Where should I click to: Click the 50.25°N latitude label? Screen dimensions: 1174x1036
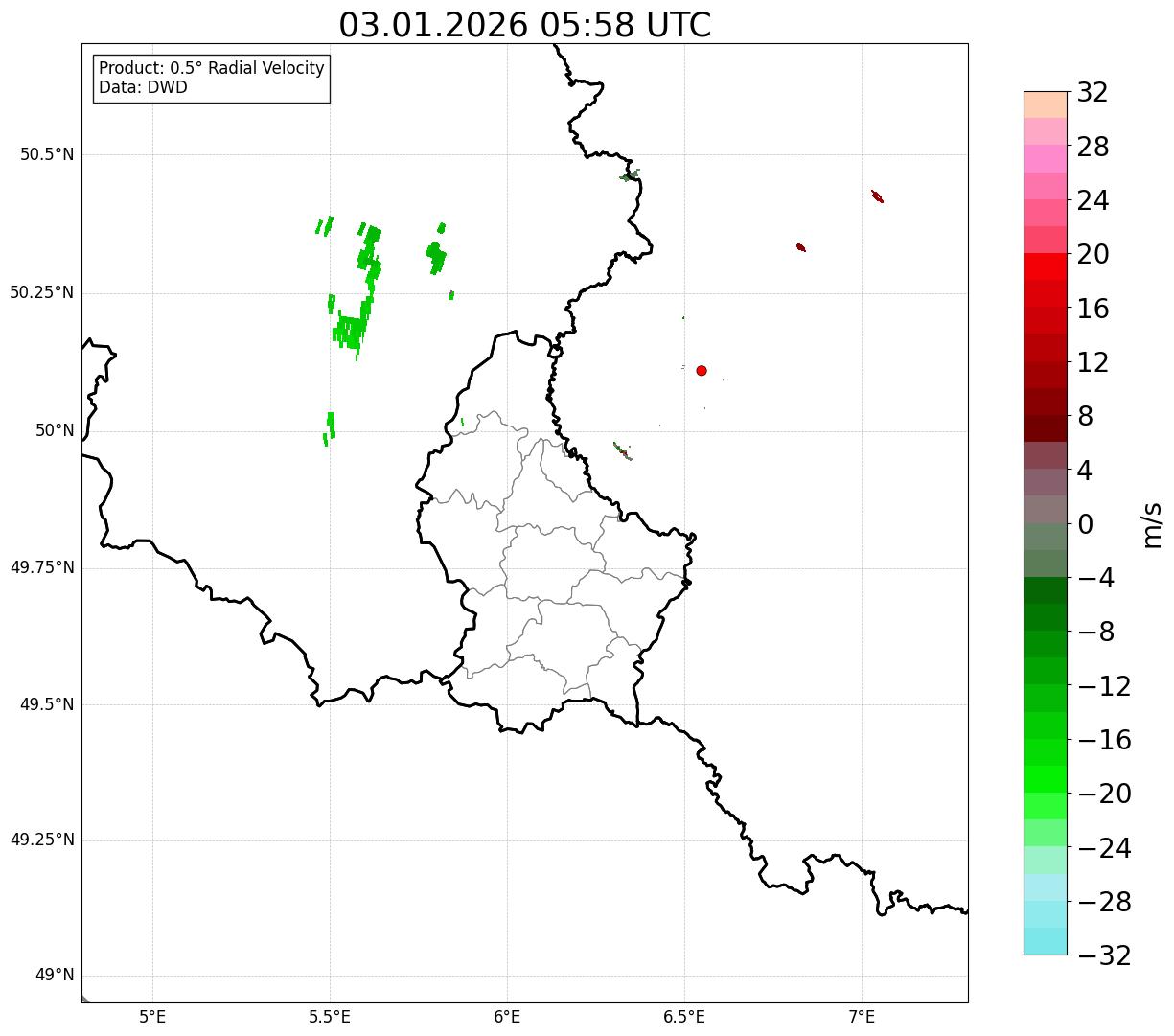[42, 292]
